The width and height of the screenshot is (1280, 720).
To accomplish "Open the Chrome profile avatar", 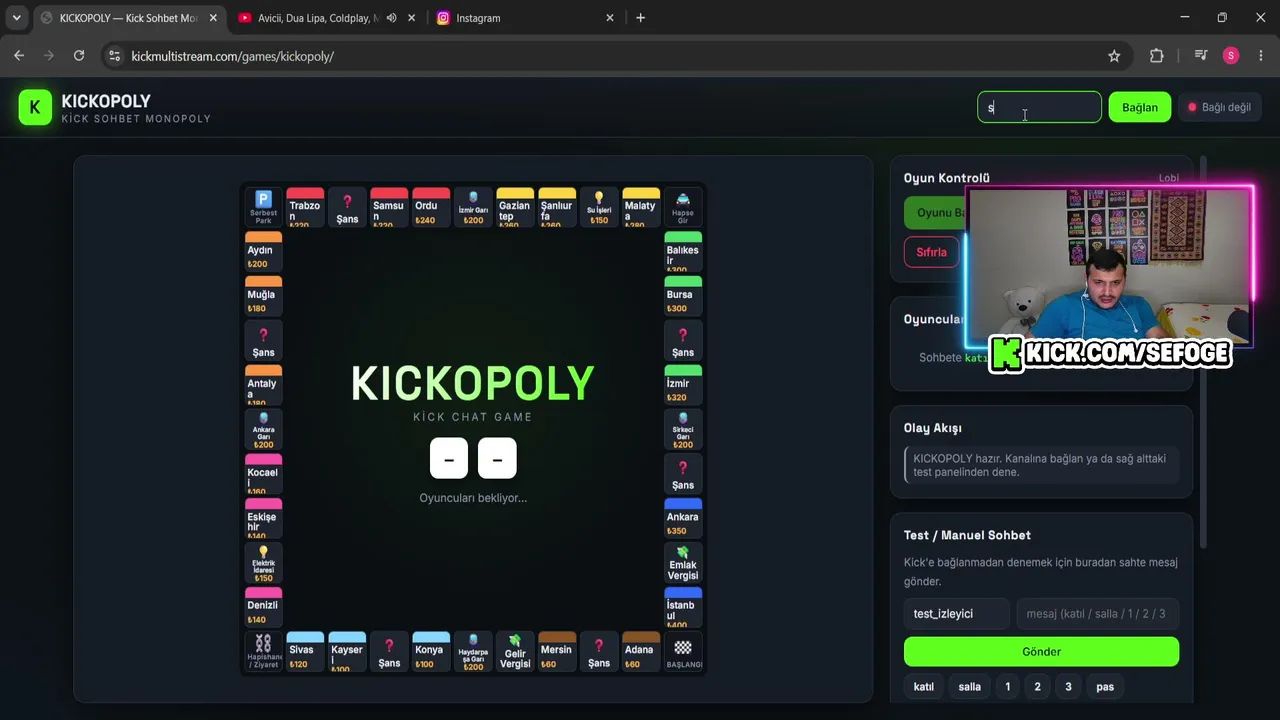I will click(x=1231, y=56).
